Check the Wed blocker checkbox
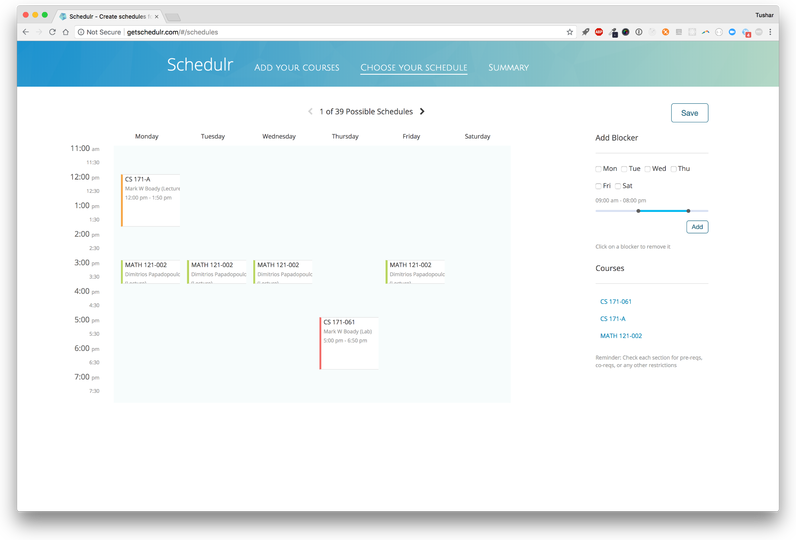Image resolution: width=796 pixels, height=540 pixels. tap(647, 169)
